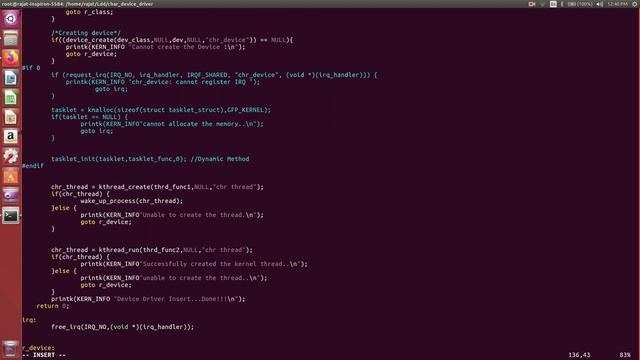640x360 pixels.
Task: Open the Amazon launcher icon
Action: point(11,137)
